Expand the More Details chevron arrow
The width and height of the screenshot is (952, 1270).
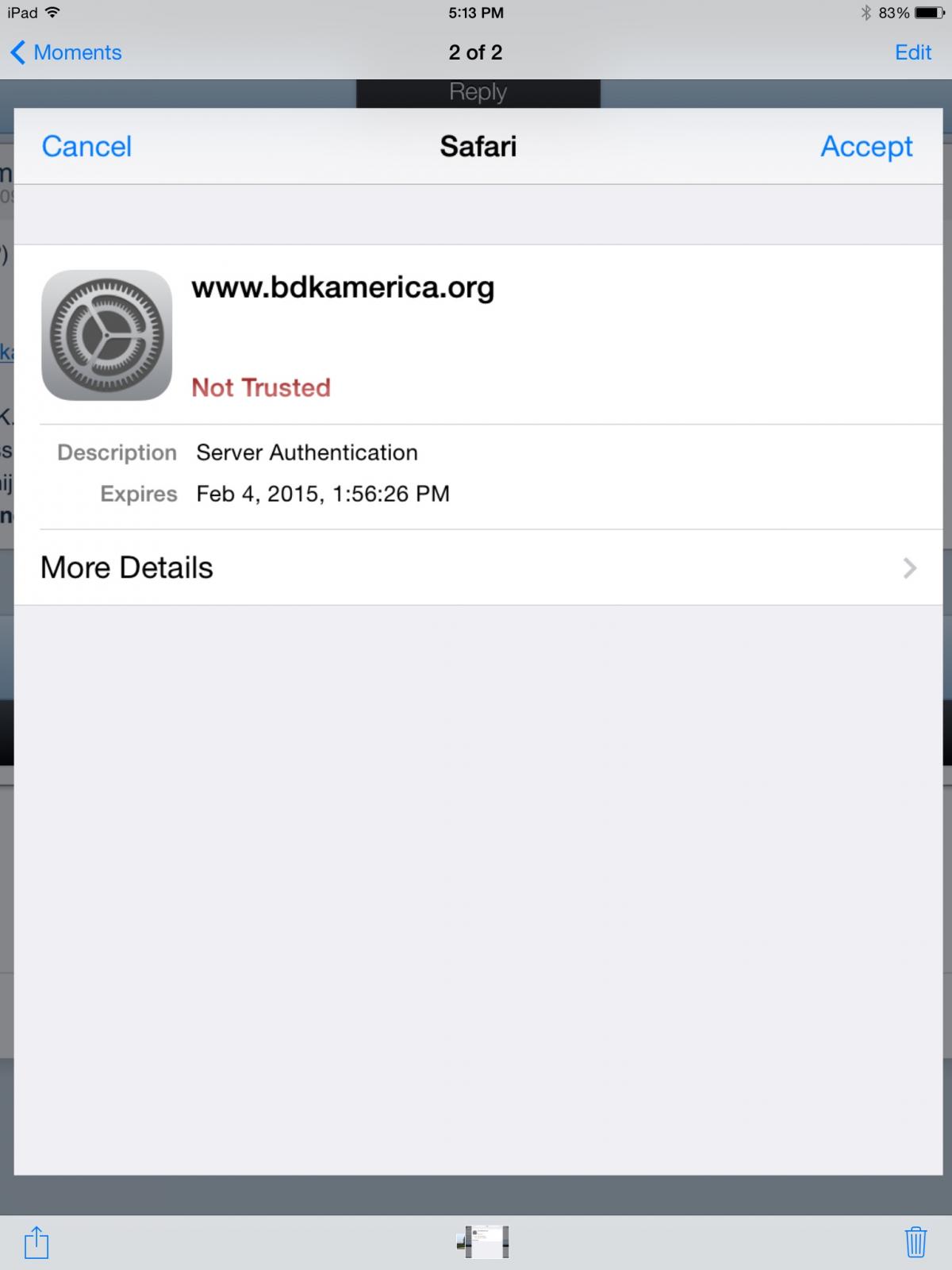pyautogui.click(x=910, y=568)
